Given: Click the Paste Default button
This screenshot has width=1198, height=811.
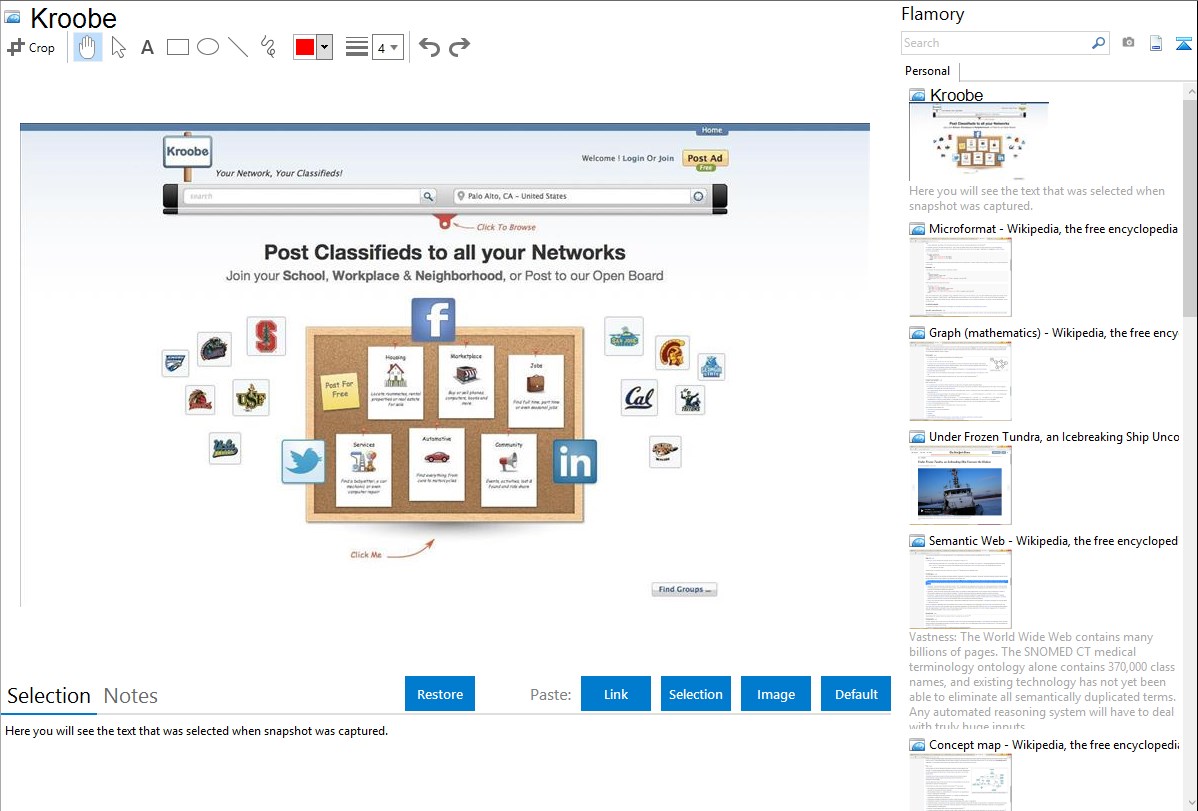Looking at the screenshot, I should (856, 694).
